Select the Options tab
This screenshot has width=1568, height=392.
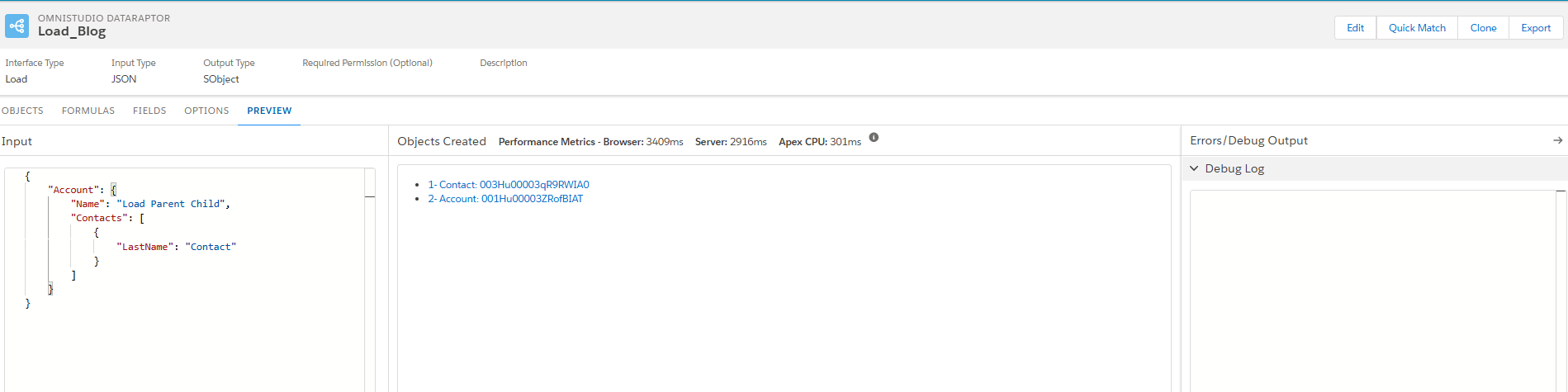[206, 111]
